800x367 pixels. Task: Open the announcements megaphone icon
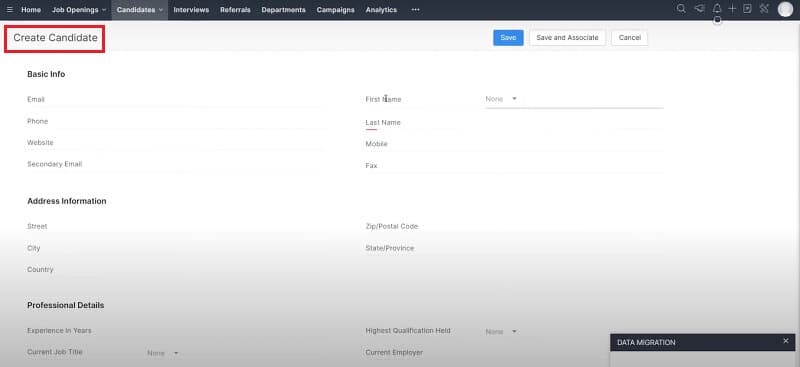point(699,9)
